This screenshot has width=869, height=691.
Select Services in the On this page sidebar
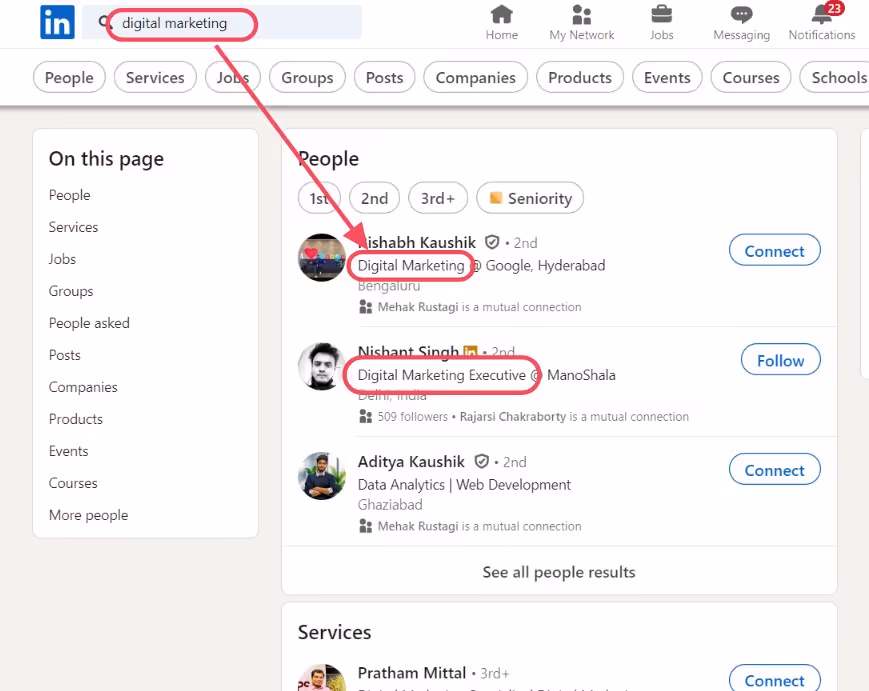[x=73, y=227]
